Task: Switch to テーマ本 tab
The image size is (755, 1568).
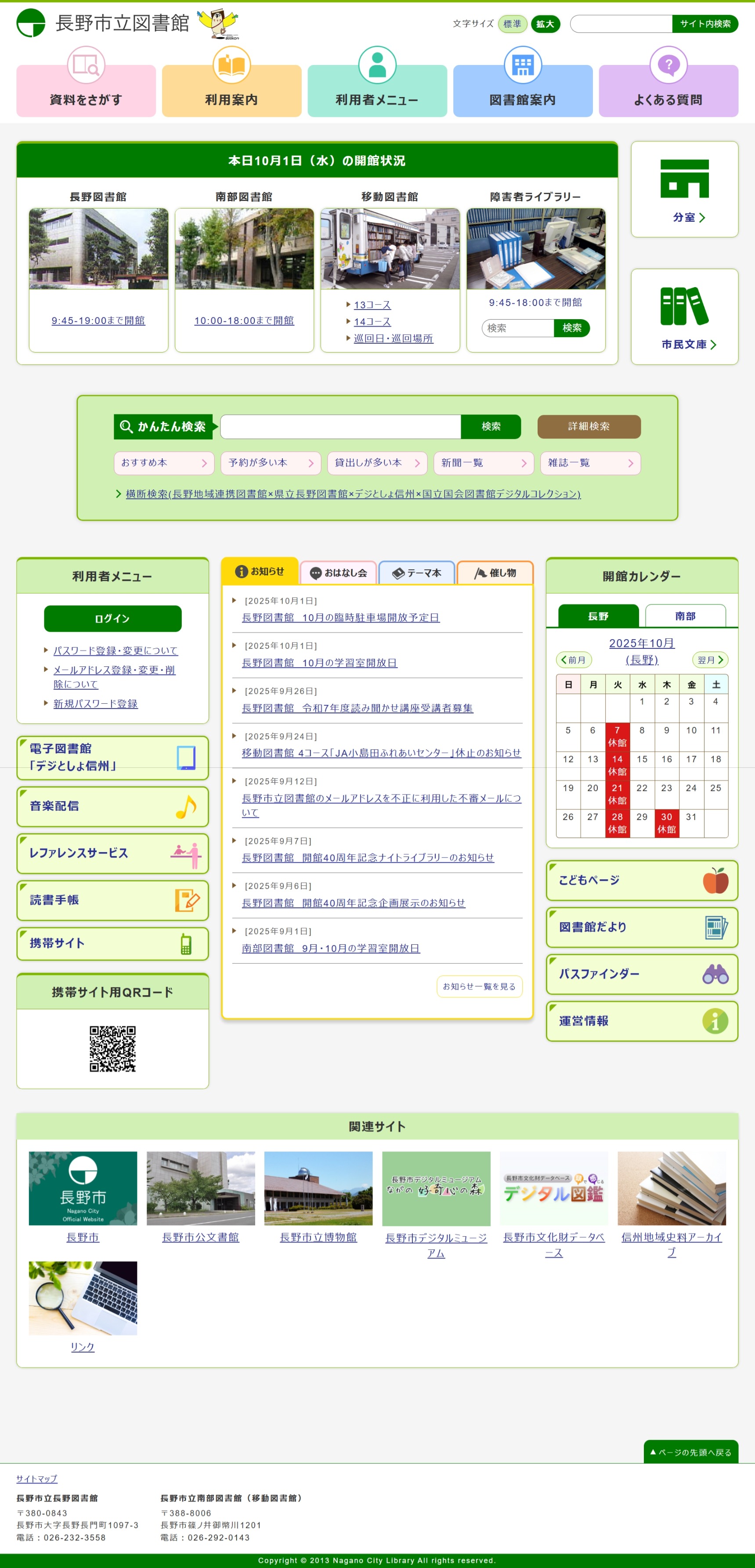Action: tap(416, 573)
